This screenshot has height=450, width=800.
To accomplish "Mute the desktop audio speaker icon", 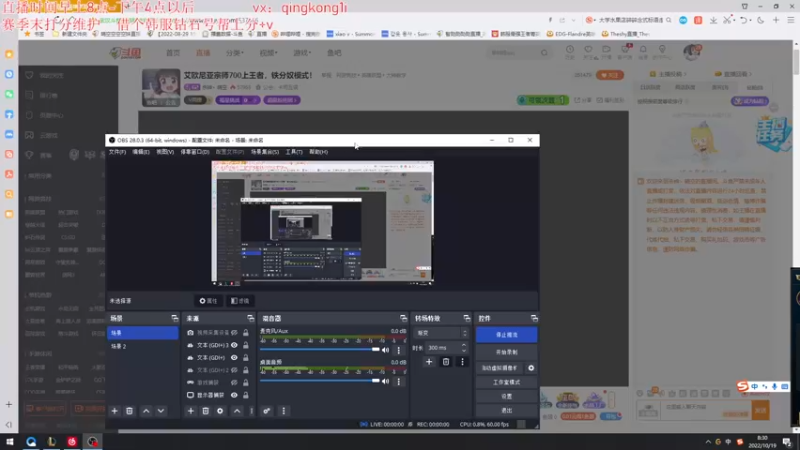I will (386, 381).
